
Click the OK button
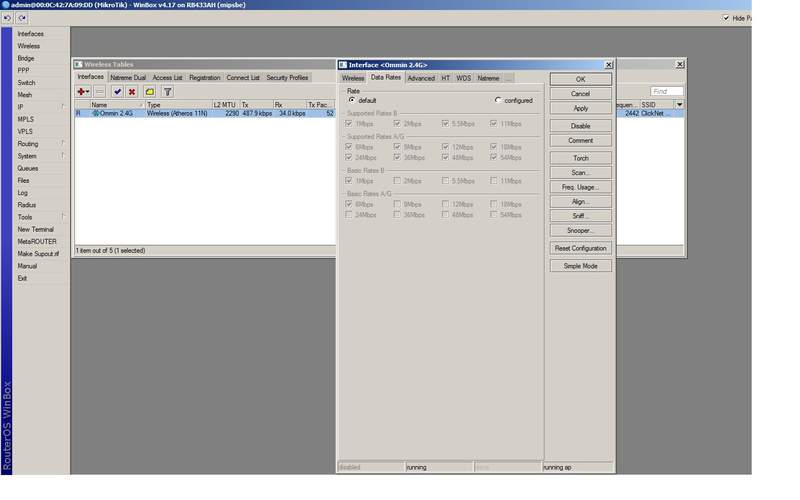click(x=581, y=79)
